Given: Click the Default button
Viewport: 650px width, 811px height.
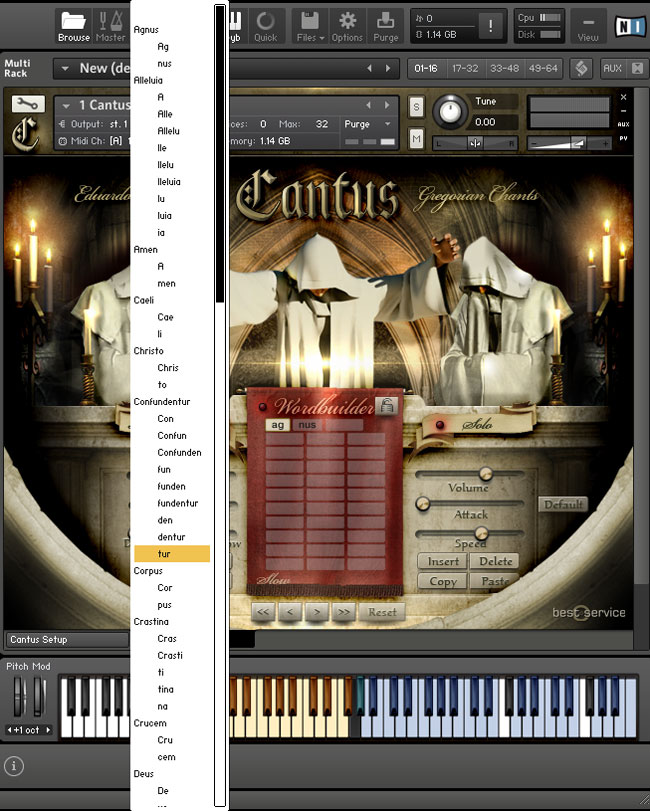Looking at the screenshot, I should [x=561, y=505].
